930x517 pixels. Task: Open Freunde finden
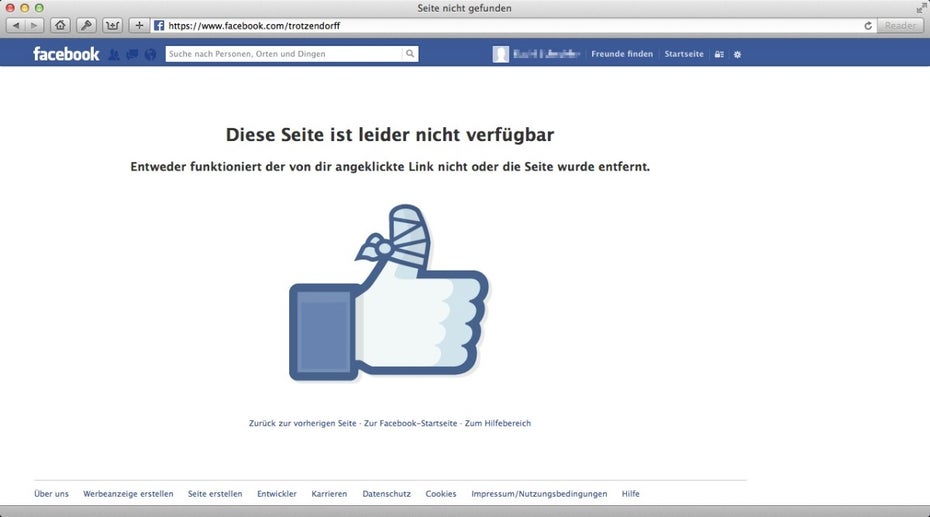(x=622, y=54)
